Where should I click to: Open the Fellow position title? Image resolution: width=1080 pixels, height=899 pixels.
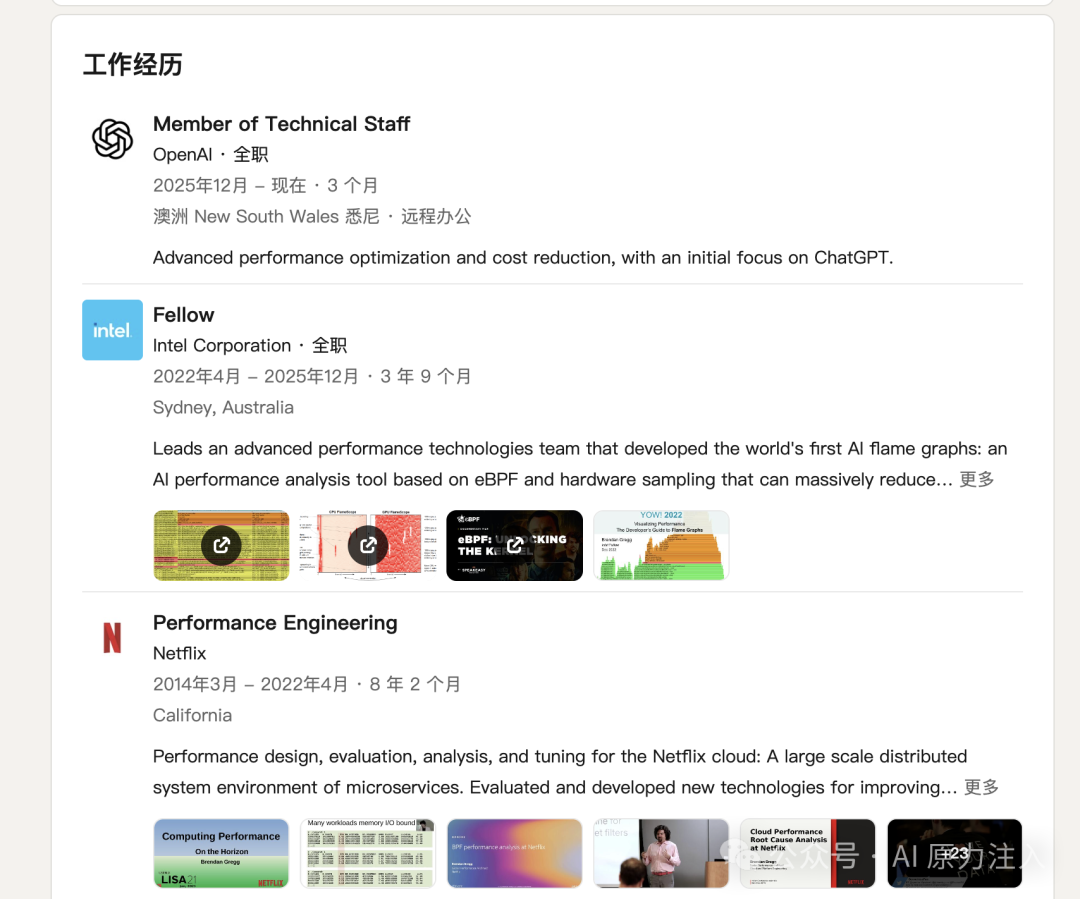[x=183, y=315]
